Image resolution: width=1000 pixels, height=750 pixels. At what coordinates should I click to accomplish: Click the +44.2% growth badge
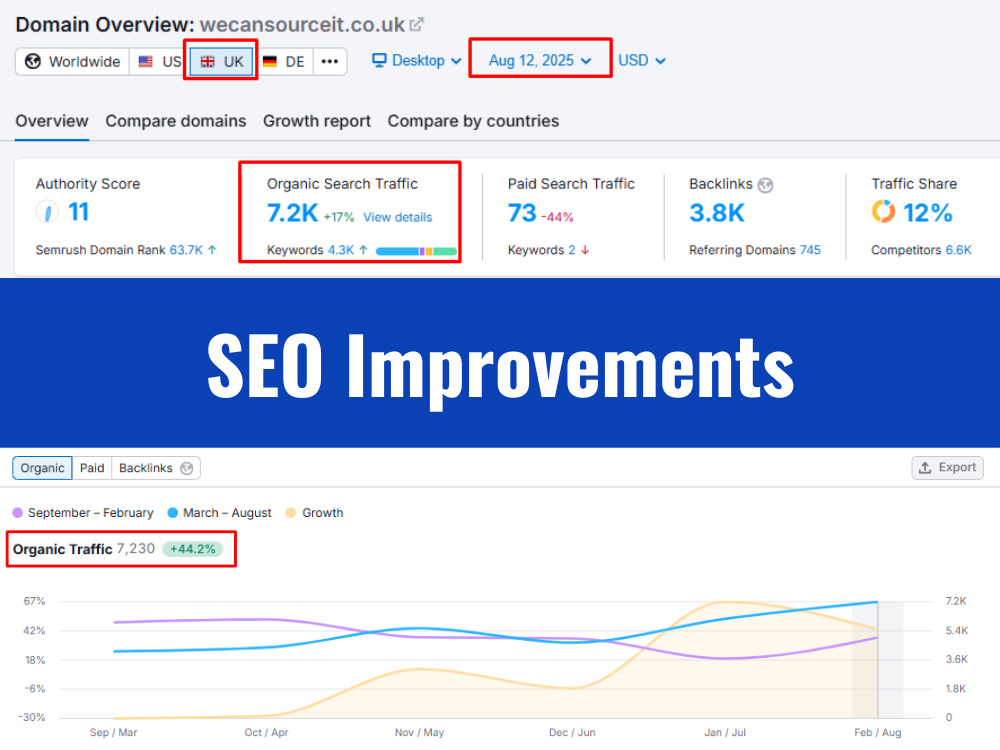(193, 549)
